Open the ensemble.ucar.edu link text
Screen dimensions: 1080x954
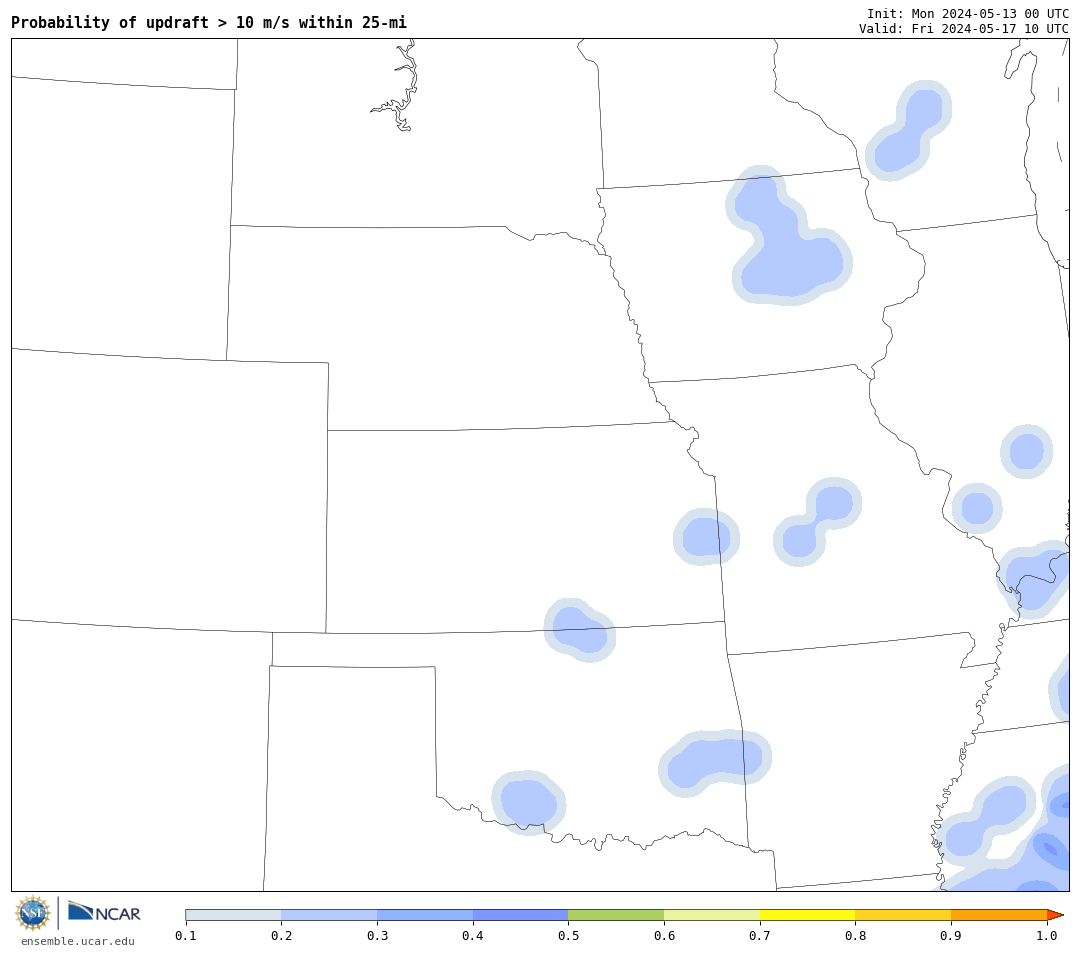point(78,942)
